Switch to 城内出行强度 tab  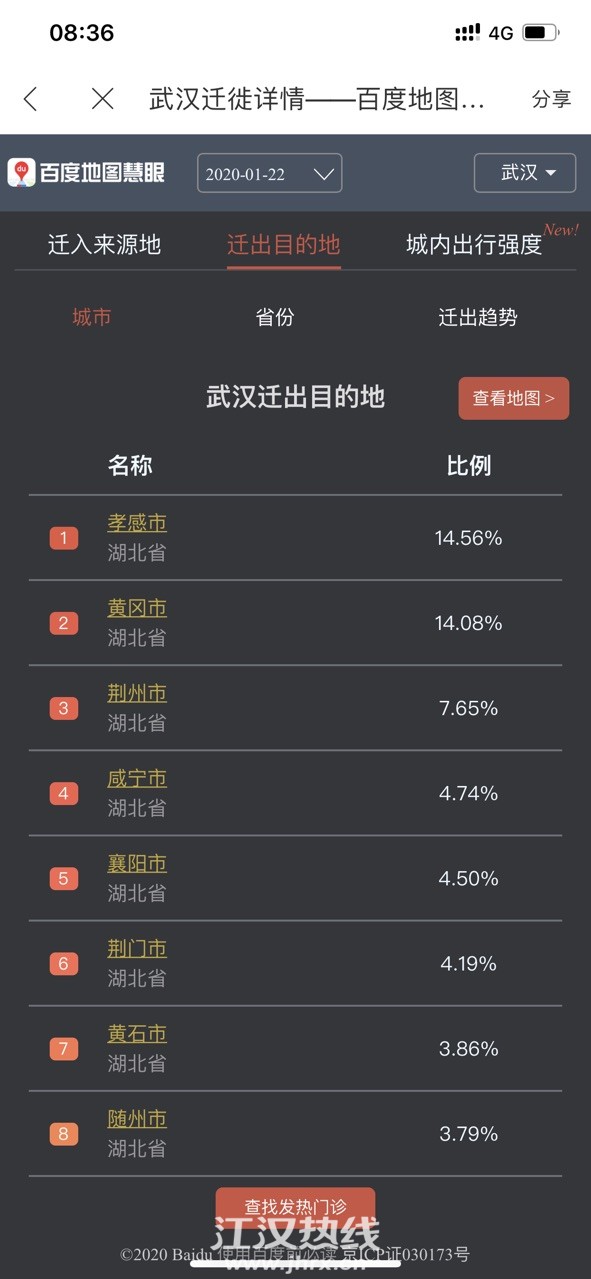point(474,245)
